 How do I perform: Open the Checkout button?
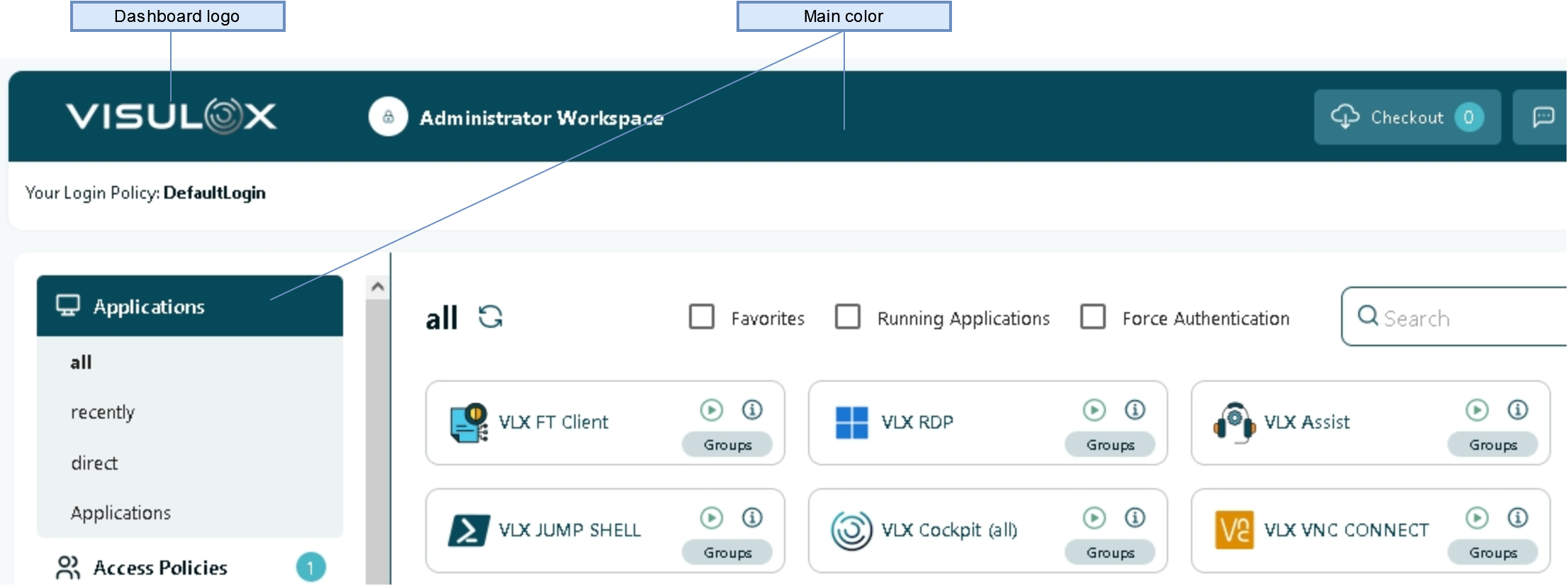pos(1406,117)
